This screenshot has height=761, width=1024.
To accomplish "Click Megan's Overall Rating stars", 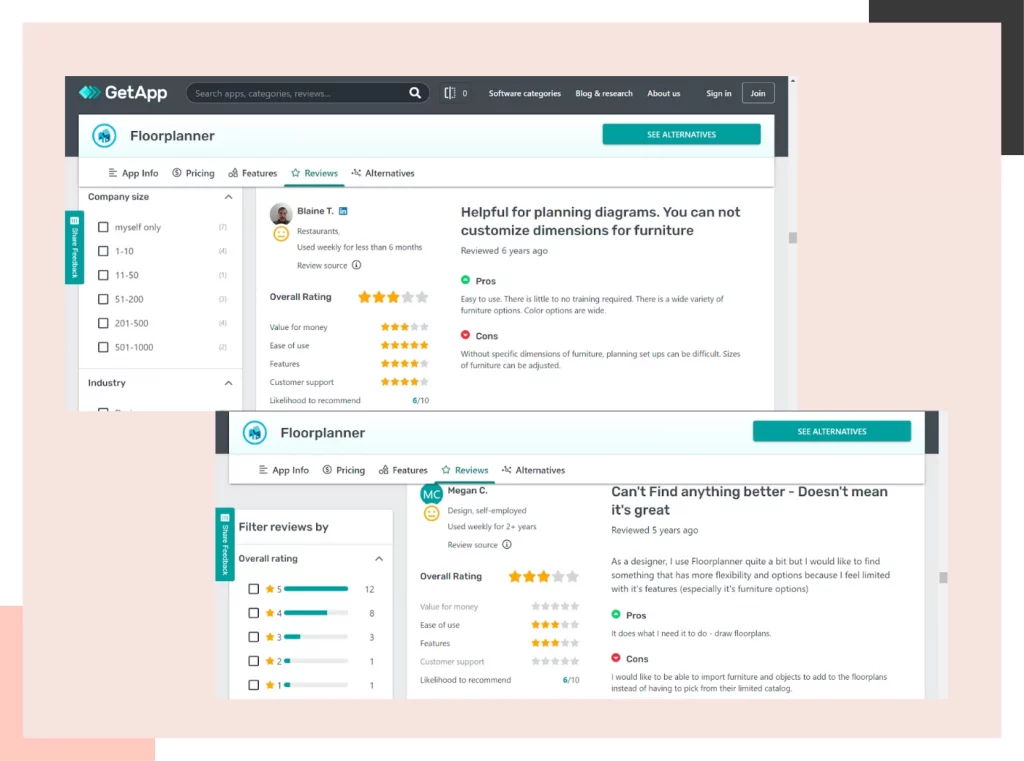I will coord(543,576).
